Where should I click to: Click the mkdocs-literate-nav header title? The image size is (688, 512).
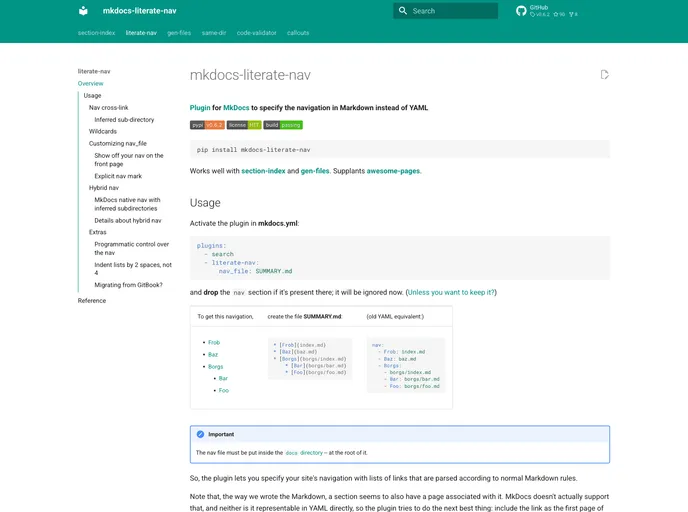[x=140, y=11]
